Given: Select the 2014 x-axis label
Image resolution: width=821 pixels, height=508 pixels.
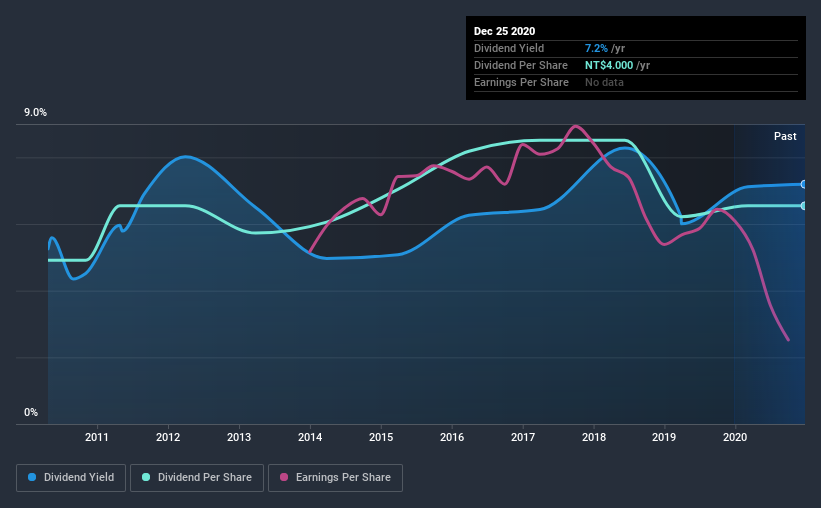Looking at the screenshot, I should coord(310,437).
